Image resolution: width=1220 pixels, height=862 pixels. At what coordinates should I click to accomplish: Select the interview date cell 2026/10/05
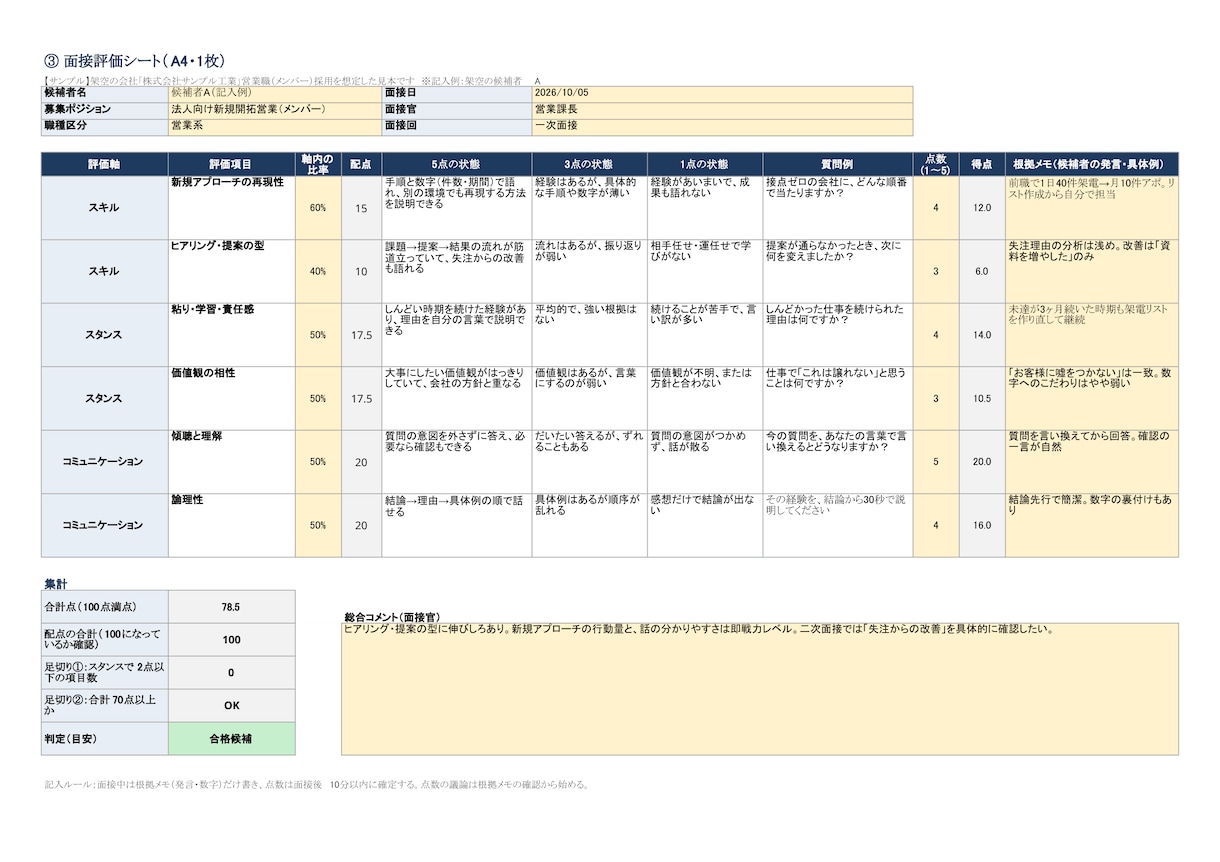point(722,93)
